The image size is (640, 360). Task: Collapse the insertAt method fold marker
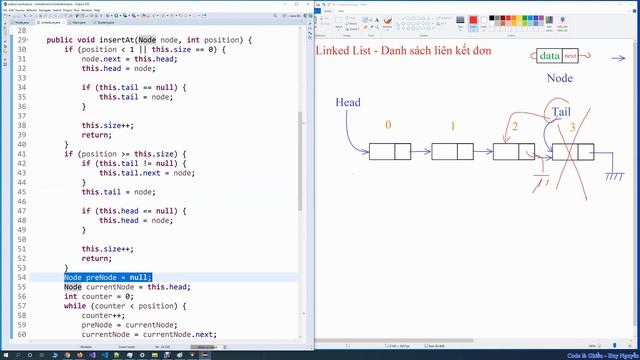27,40
